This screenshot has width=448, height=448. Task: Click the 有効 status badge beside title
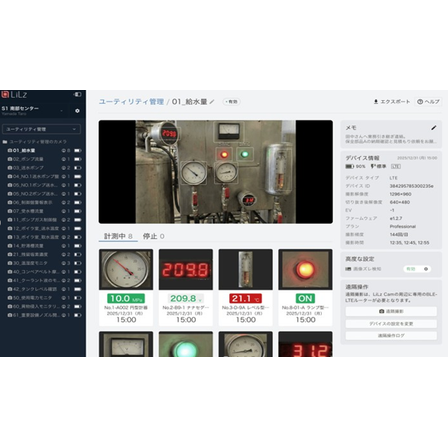click(232, 102)
